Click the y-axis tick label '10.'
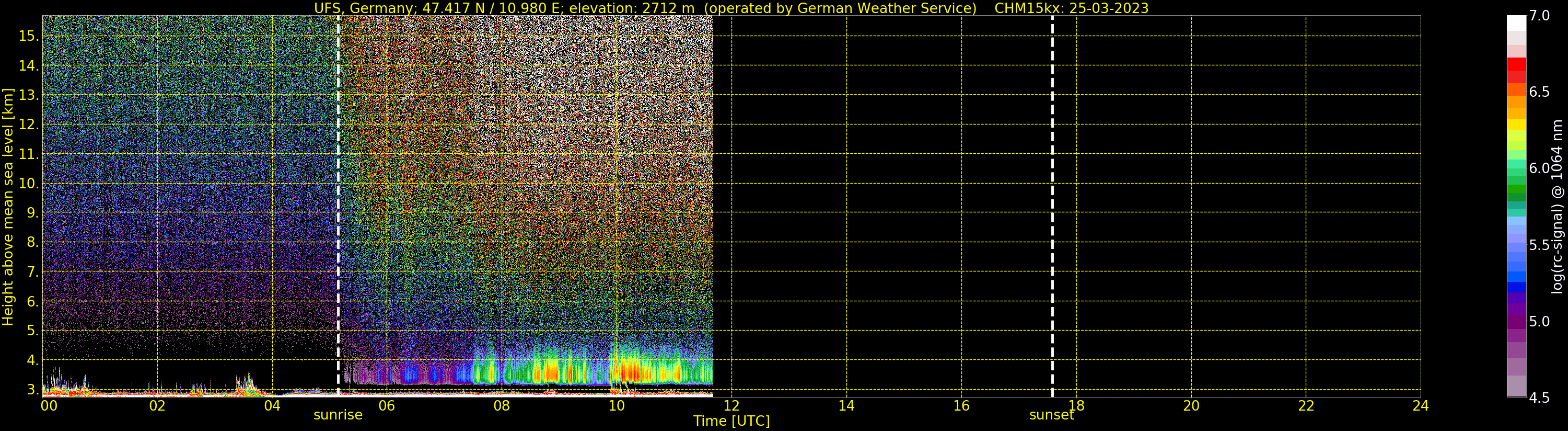 pos(29,184)
